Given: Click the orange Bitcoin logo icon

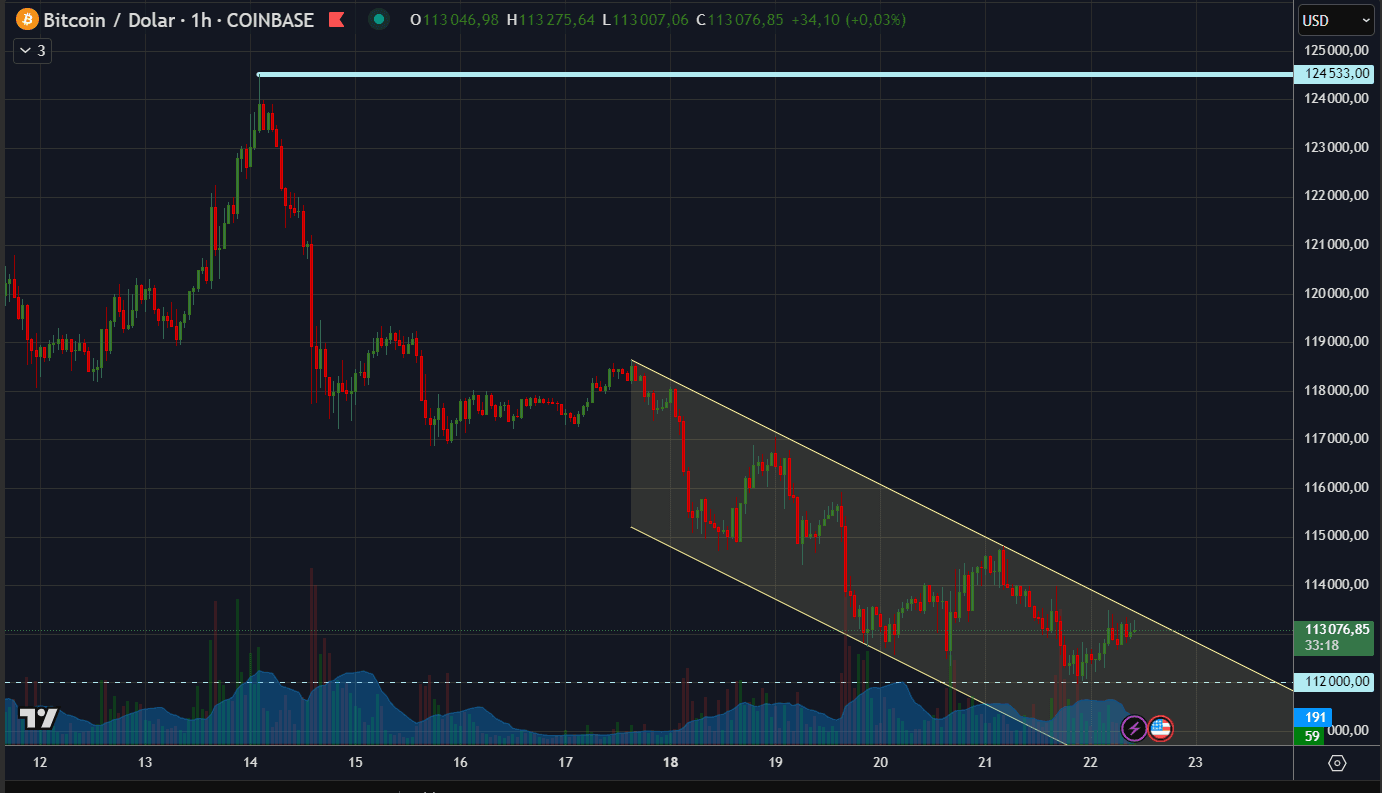Looking at the screenshot, I should click(x=26, y=20).
